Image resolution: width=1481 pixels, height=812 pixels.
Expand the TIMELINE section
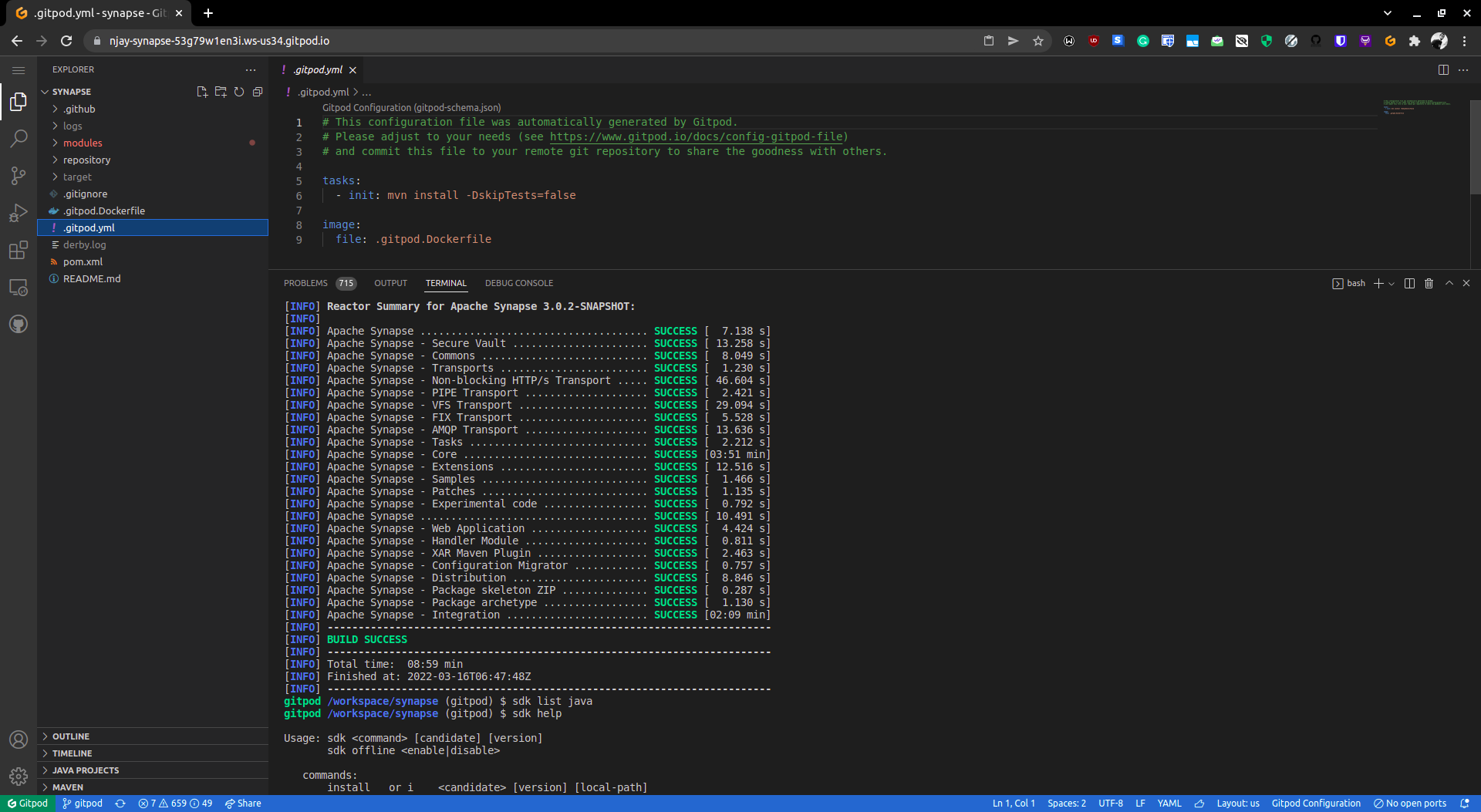point(153,753)
